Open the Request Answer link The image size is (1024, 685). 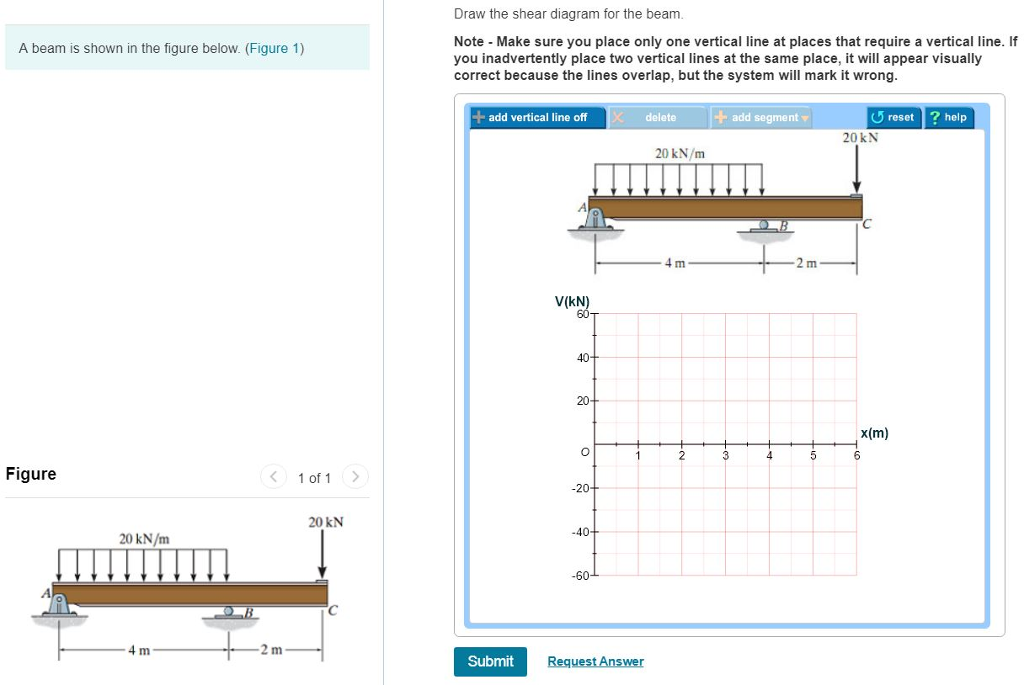(595, 661)
